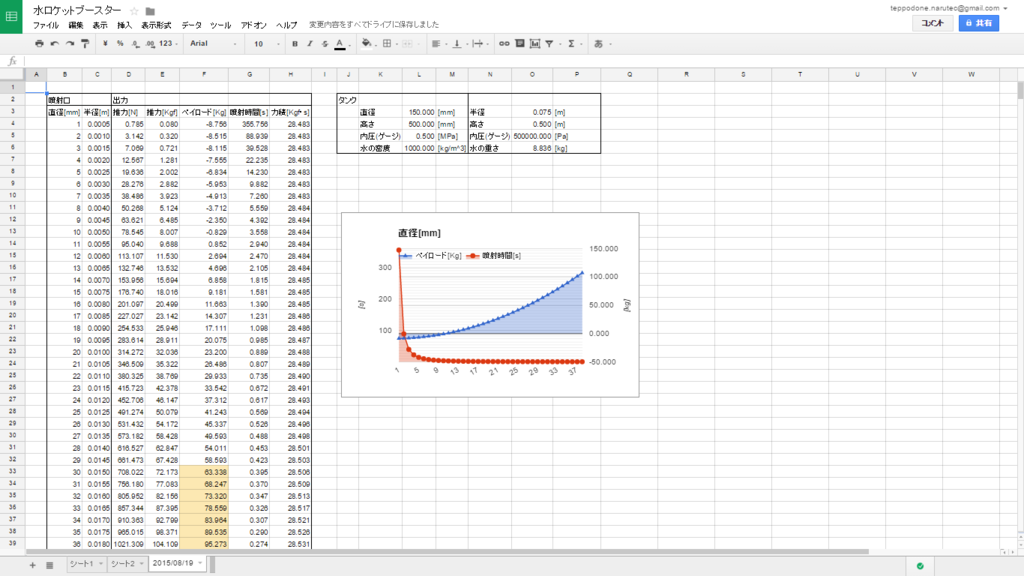This screenshot has width=1024, height=576.
Task: Open the 123 number format dropdown
Action: (168, 44)
